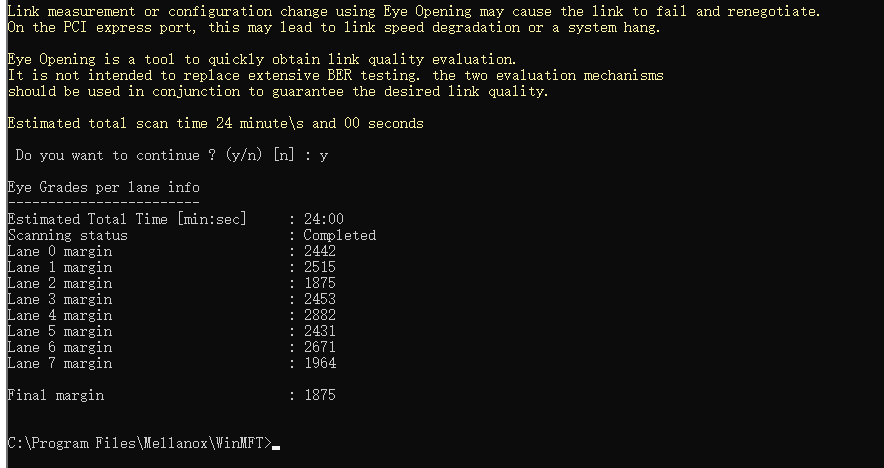
Task: Click the Scanning status Completed text
Action: pyautogui.click(x=339, y=236)
